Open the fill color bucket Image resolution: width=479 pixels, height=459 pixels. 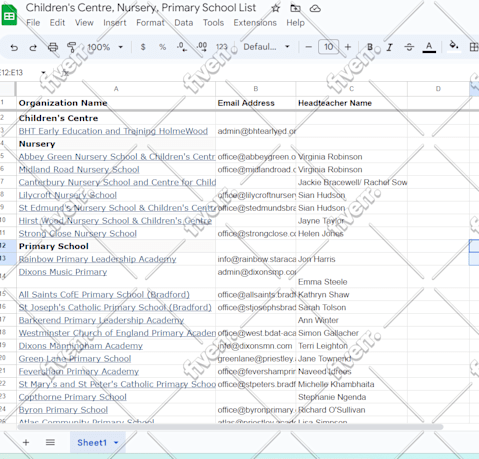point(454,46)
